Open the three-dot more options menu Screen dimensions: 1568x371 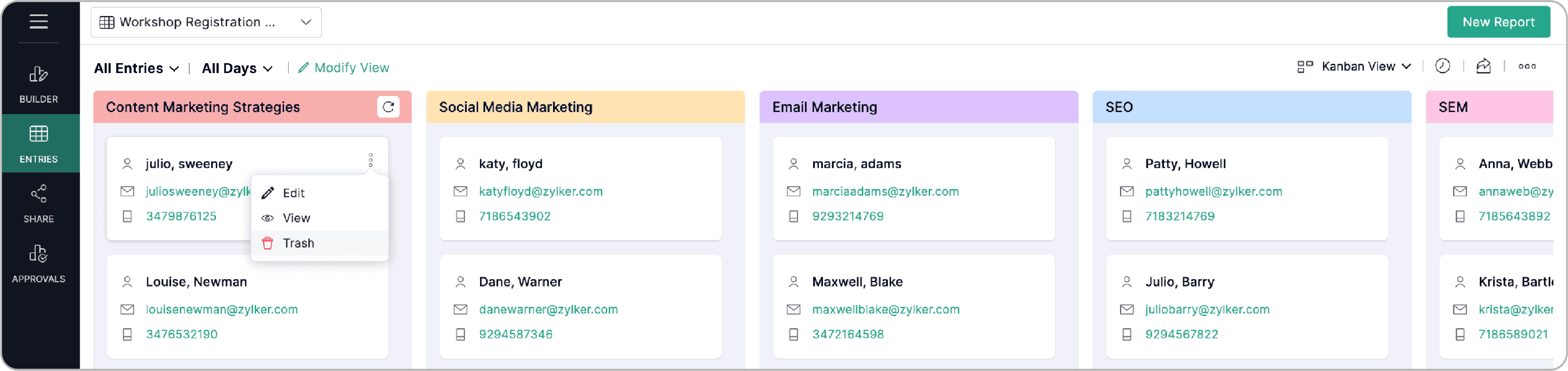[x=1527, y=66]
